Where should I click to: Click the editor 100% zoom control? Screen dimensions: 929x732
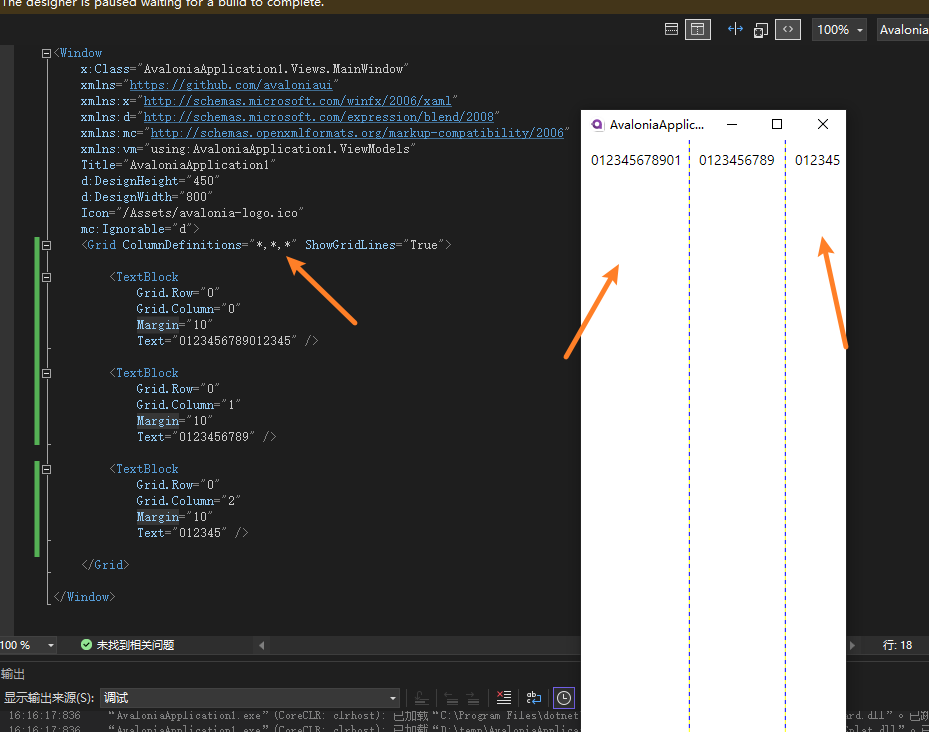tap(20, 645)
